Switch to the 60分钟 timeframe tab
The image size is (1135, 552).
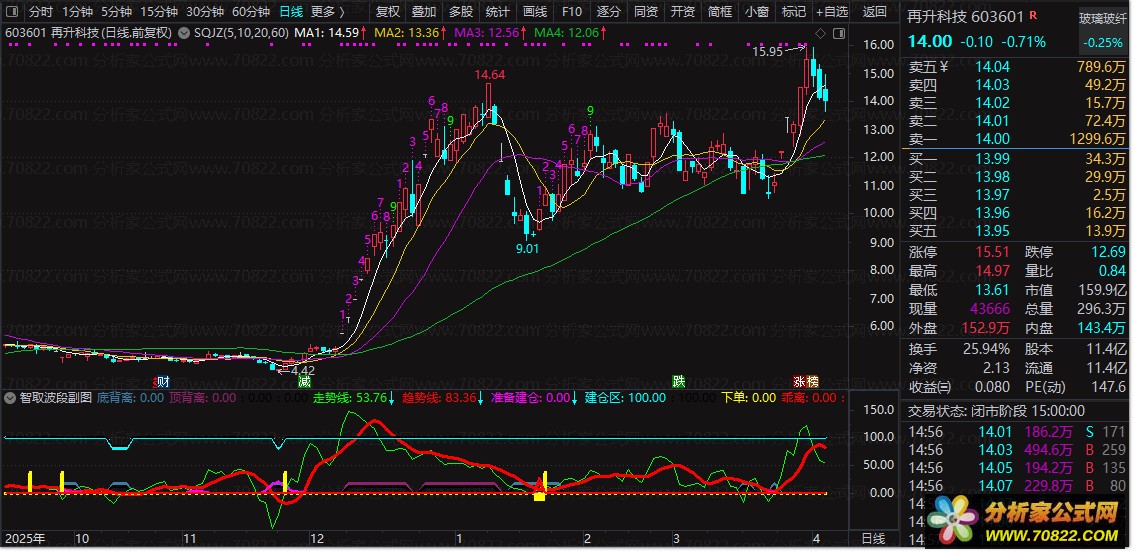250,12
